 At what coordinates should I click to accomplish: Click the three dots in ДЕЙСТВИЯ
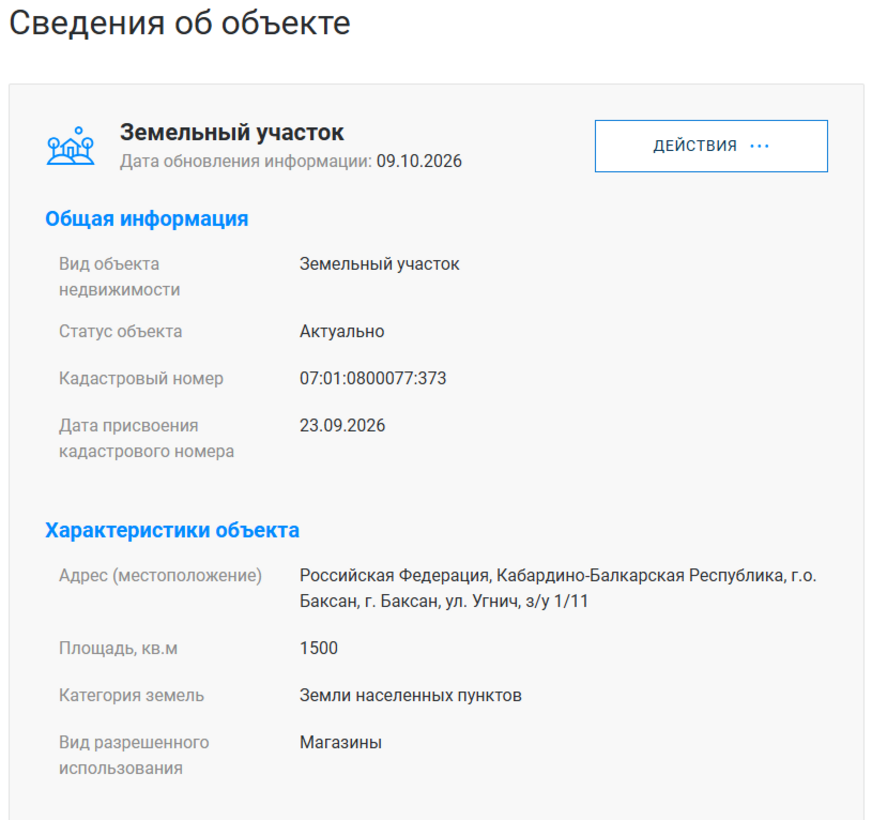click(759, 146)
